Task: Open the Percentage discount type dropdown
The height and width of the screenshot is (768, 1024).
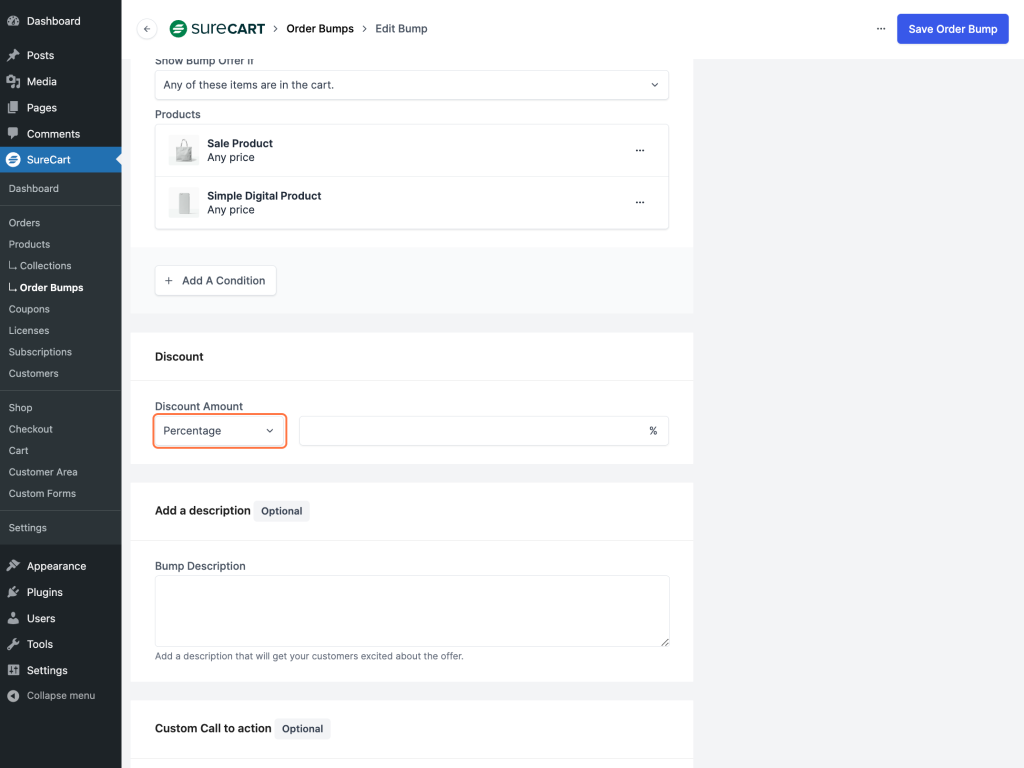Action: [220, 431]
